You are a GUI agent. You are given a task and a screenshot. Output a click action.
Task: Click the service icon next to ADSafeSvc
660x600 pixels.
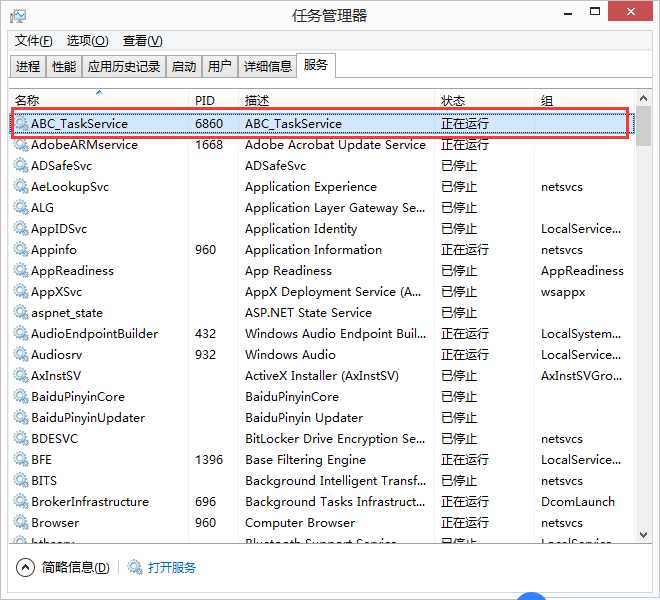(21, 165)
